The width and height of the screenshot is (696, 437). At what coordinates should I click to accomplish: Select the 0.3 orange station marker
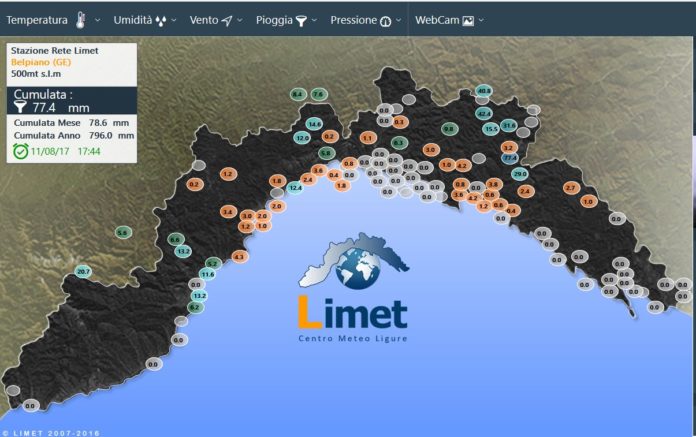tap(399, 122)
